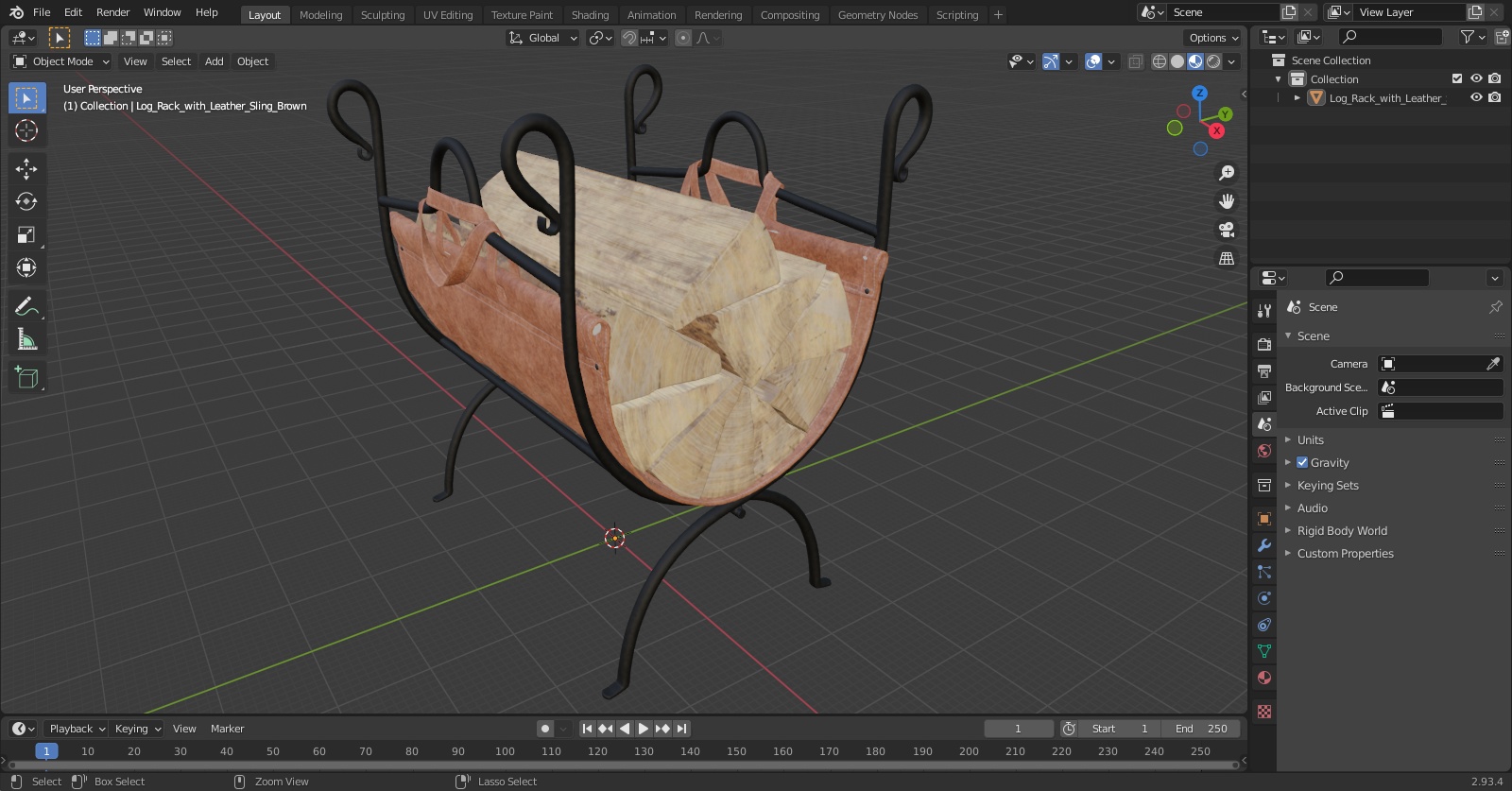Jump to end frame
Viewport: 1512px width, 791px height.
pyautogui.click(x=681, y=729)
